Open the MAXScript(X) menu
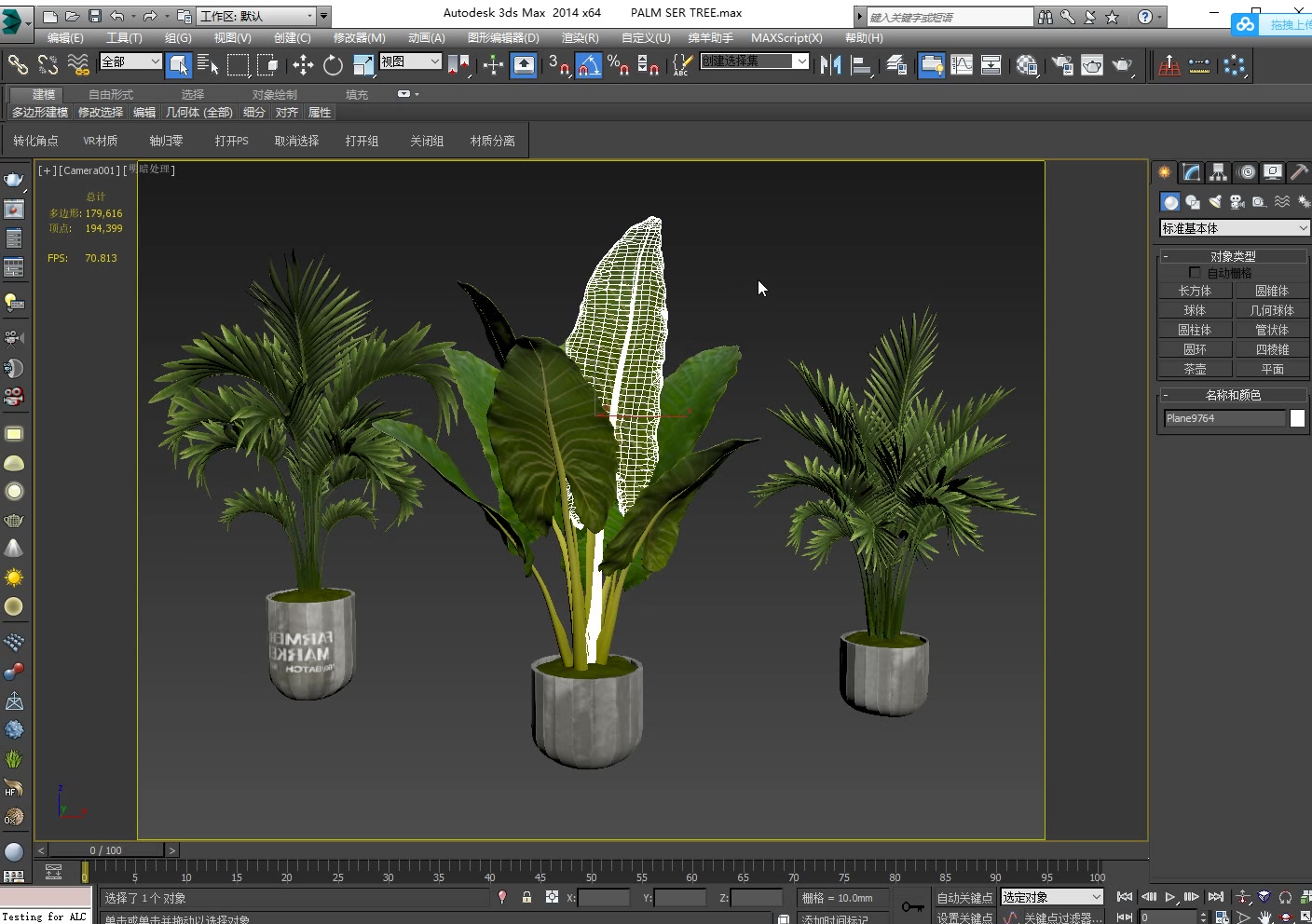The height and width of the screenshot is (924, 1312). 786,38
